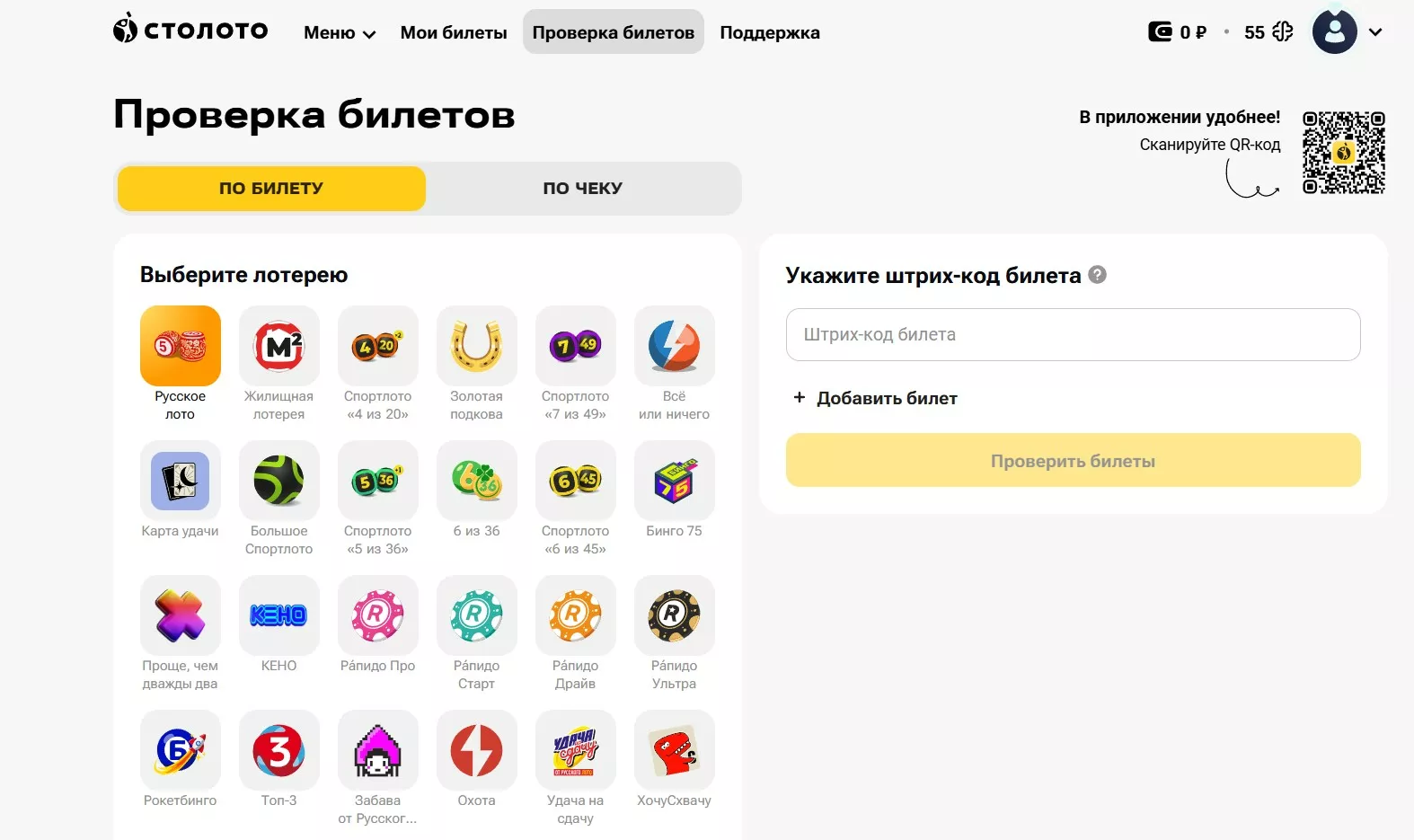Screen dimensions: 1414x840
Task: Switch to the ПО ЧЕКУ toggle
Action: point(582,189)
